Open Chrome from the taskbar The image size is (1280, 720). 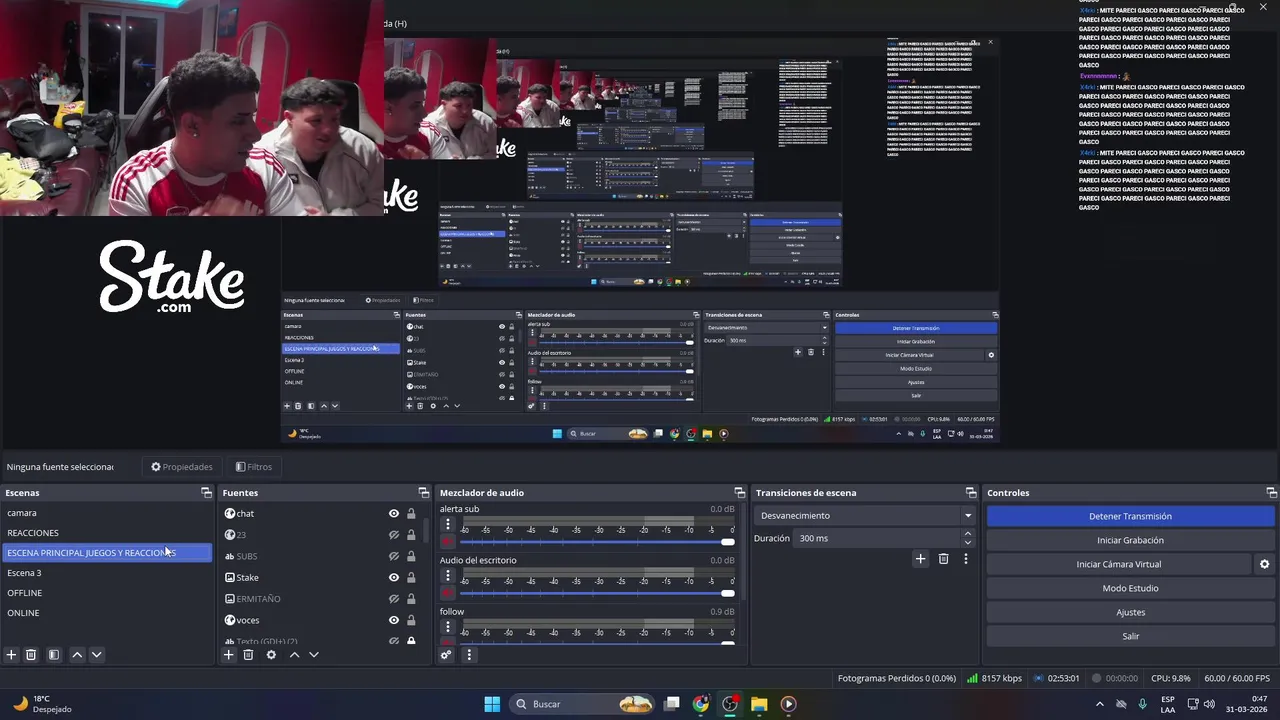tap(701, 704)
